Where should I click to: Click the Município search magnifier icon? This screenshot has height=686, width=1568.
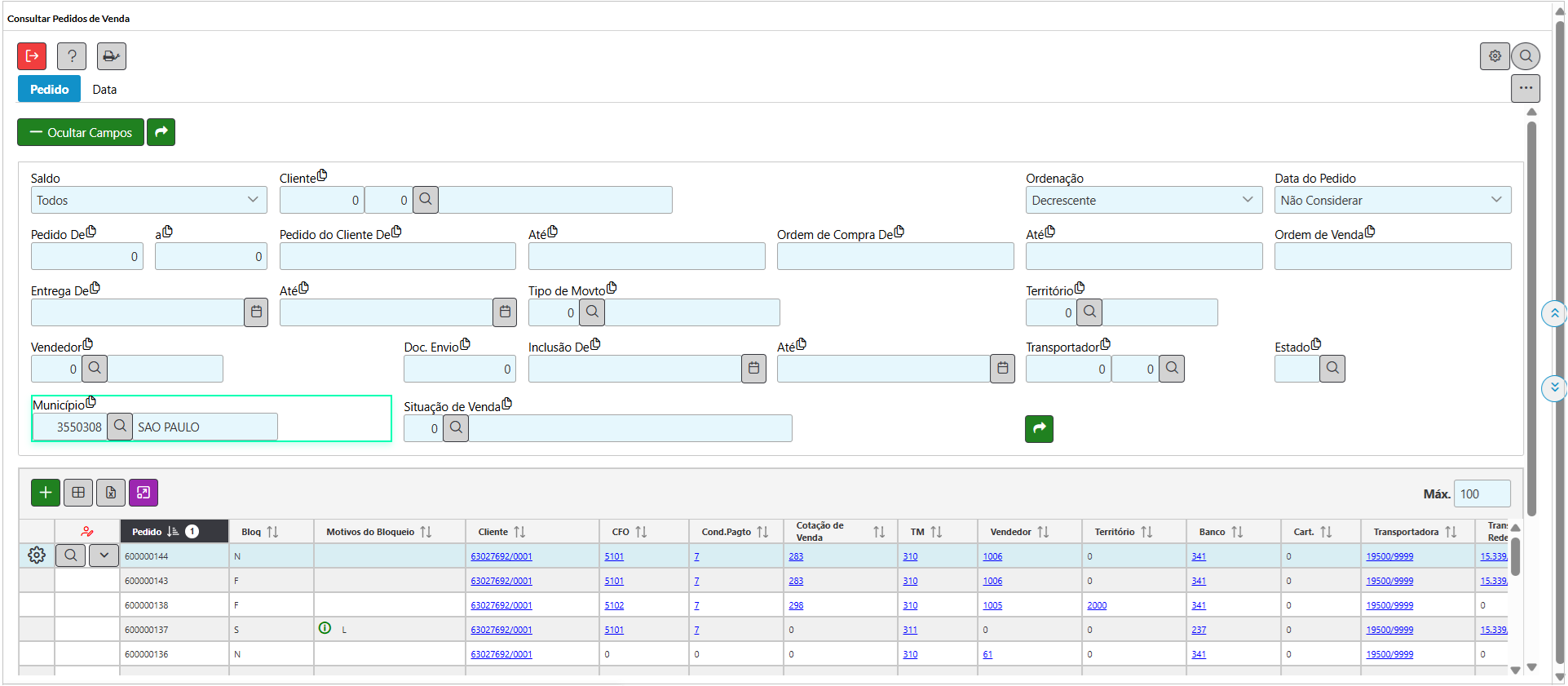(120, 426)
